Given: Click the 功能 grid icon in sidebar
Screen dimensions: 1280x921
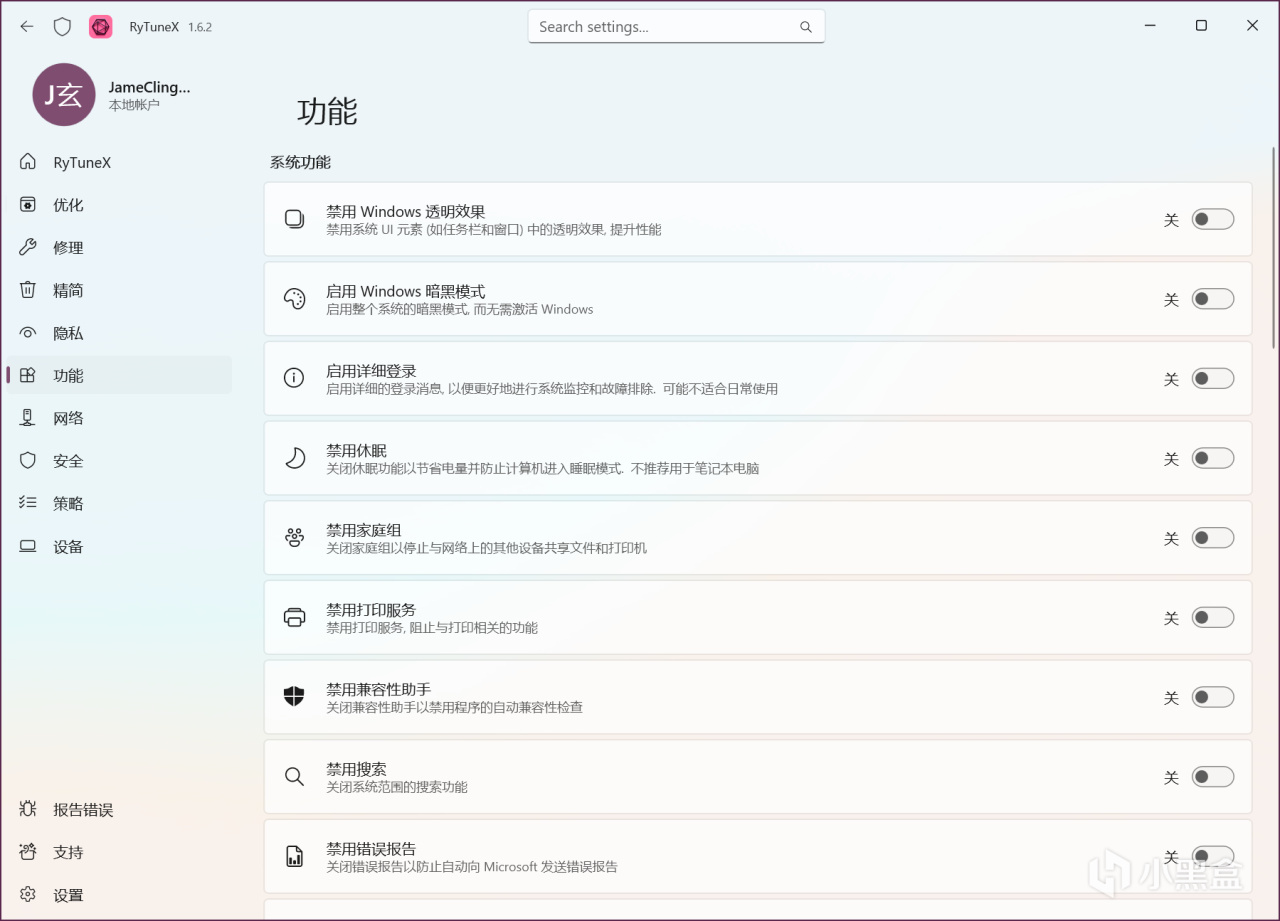Looking at the screenshot, I should pos(28,376).
